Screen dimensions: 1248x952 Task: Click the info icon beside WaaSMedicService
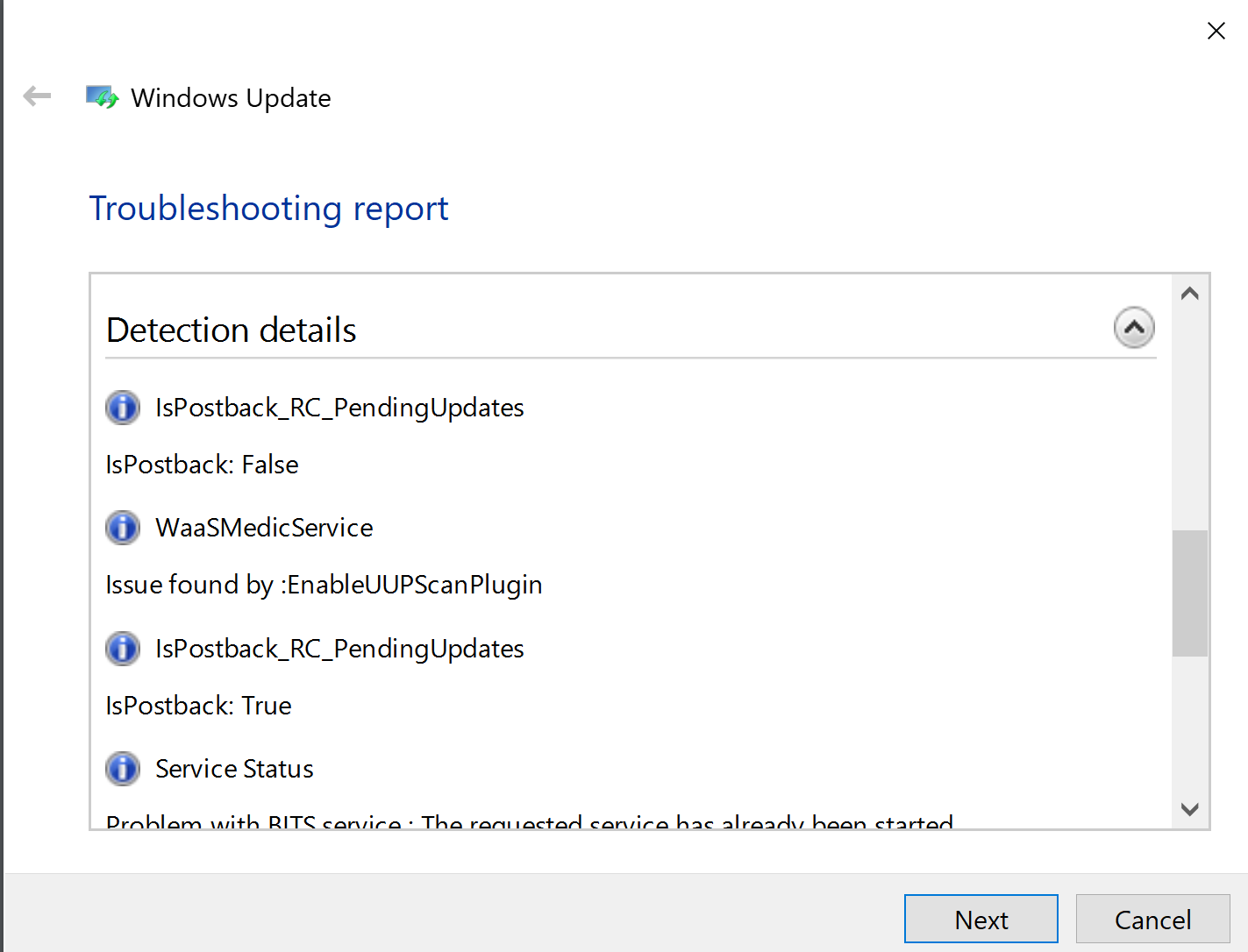(x=123, y=528)
